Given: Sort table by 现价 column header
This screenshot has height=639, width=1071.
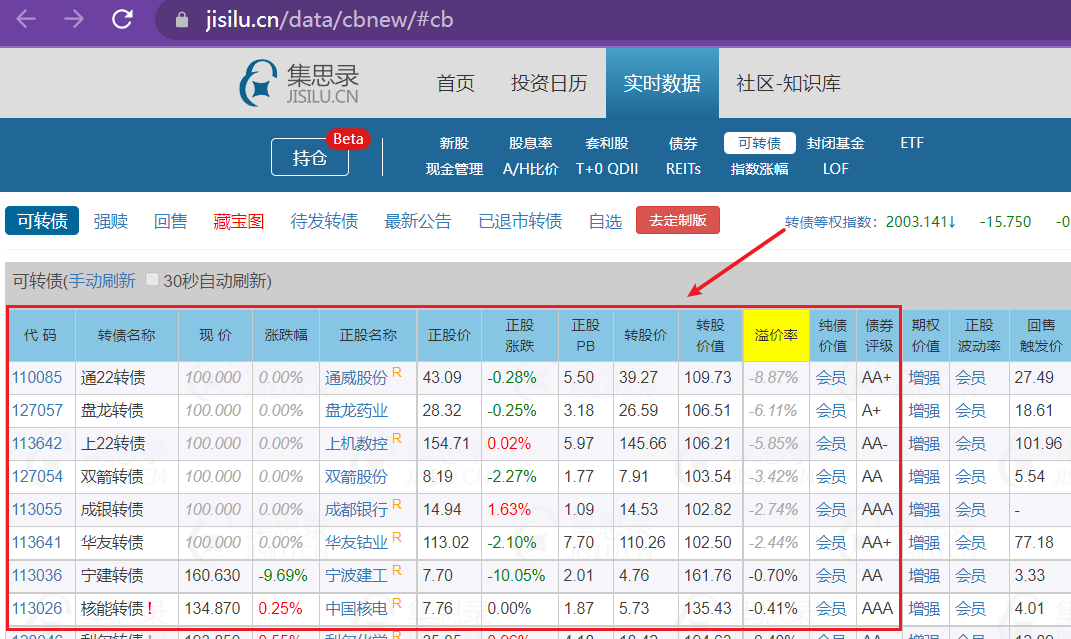Looking at the screenshot, I should click(215, 335).
